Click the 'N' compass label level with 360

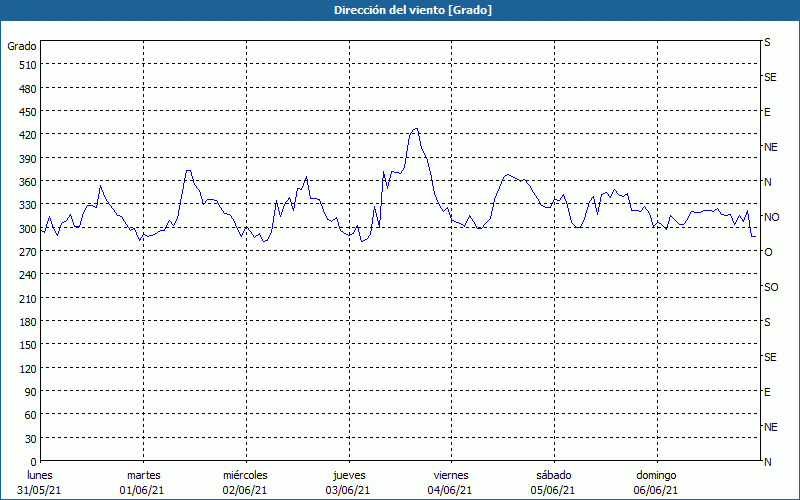[768, 182]
